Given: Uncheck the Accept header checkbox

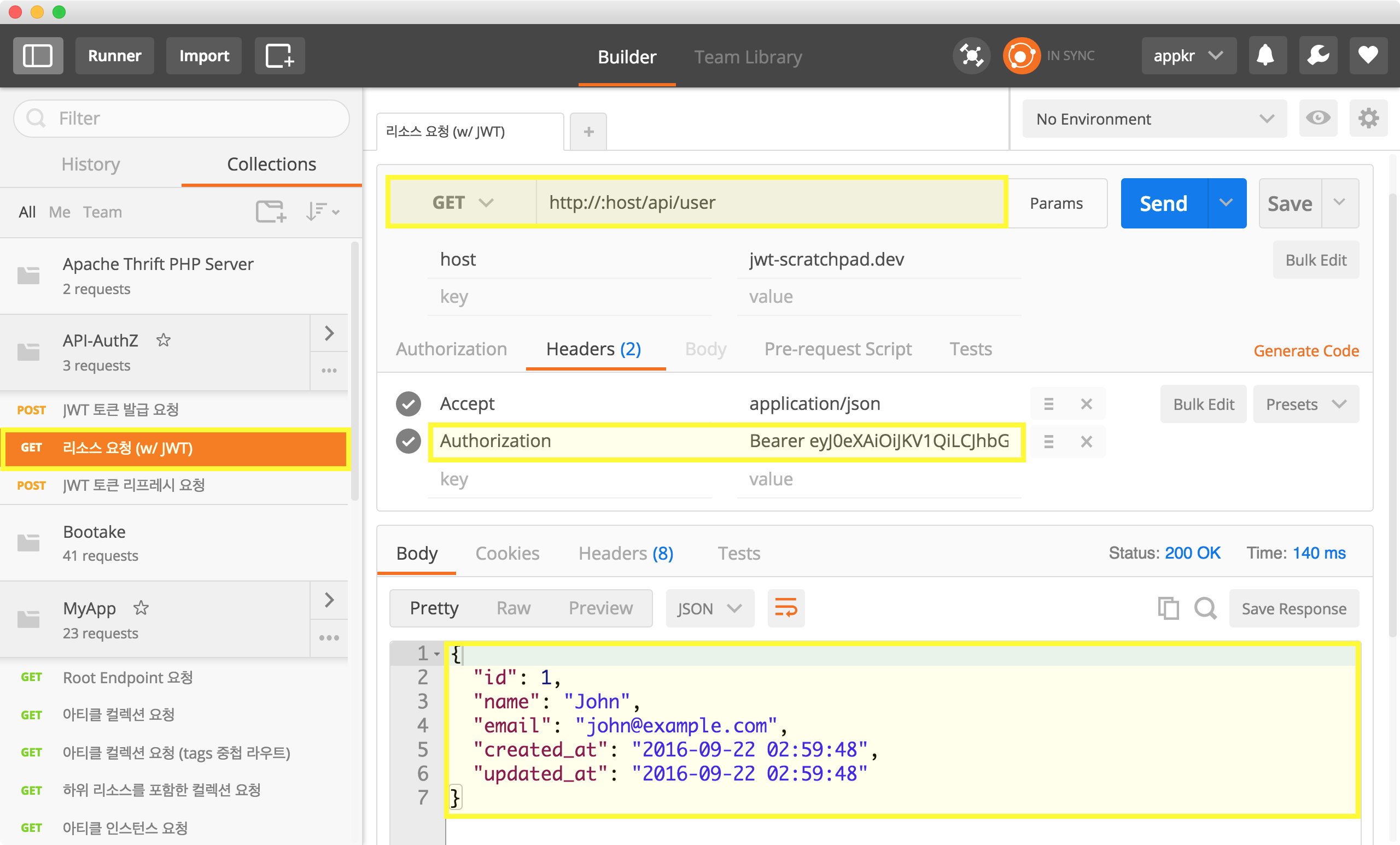Looking at the screenshot, I should (x=408, y=404).
